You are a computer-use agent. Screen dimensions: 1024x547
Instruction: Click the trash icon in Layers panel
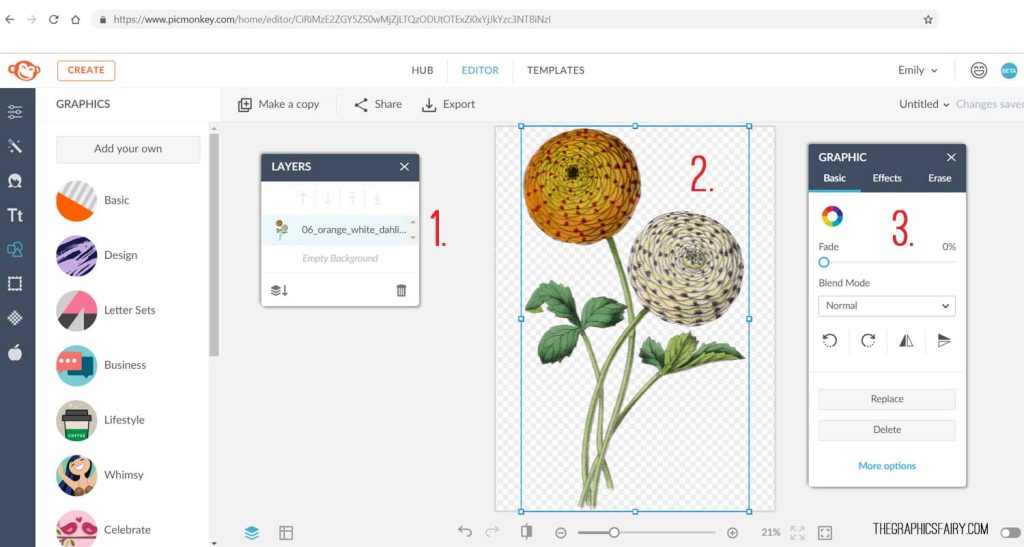[401, 290]
